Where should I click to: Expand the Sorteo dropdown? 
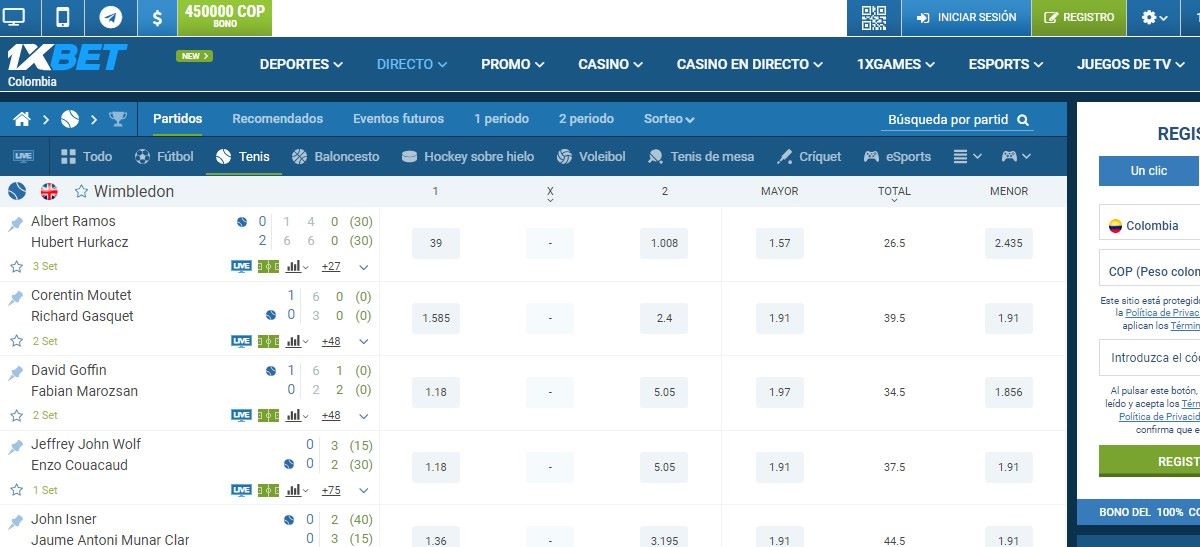669,119
